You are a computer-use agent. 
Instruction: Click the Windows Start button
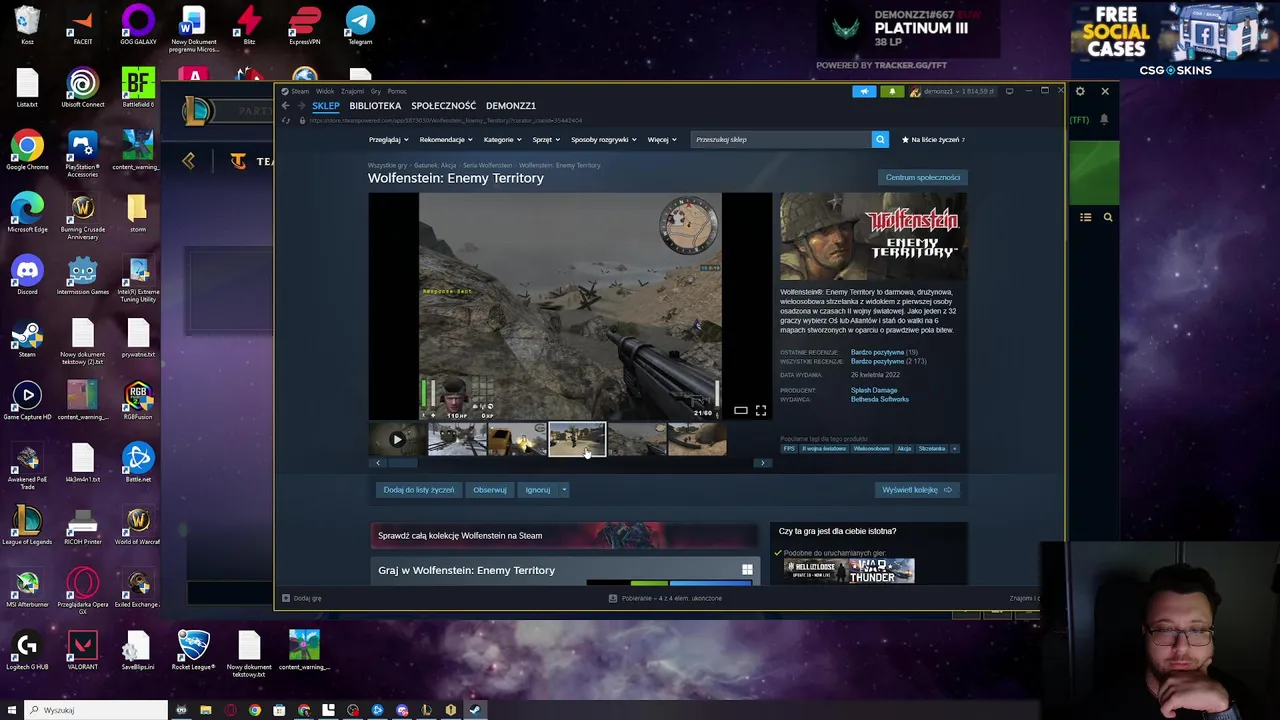pos(12,710)
